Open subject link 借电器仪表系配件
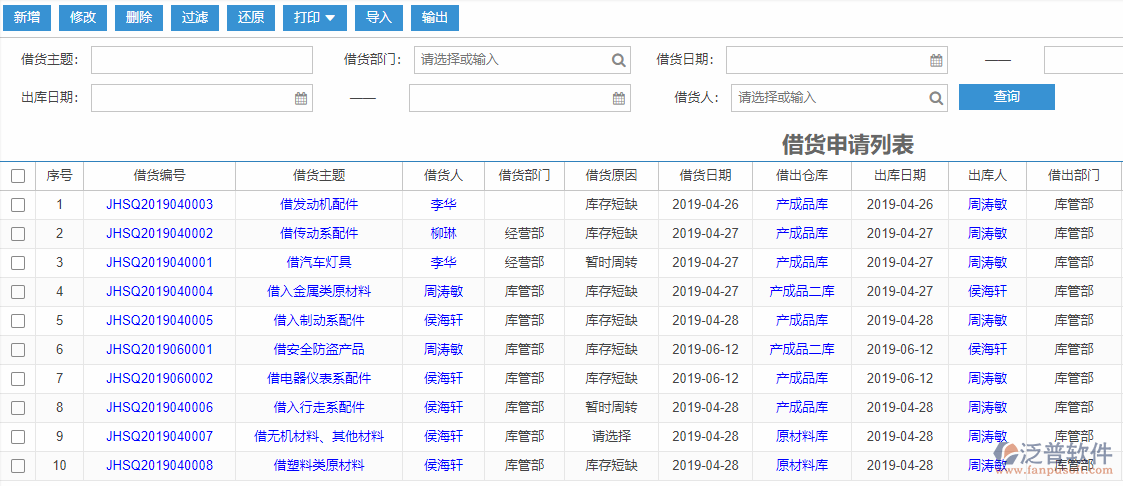The width and height of the screenshot is (1123, 486). tap(319, 379)
